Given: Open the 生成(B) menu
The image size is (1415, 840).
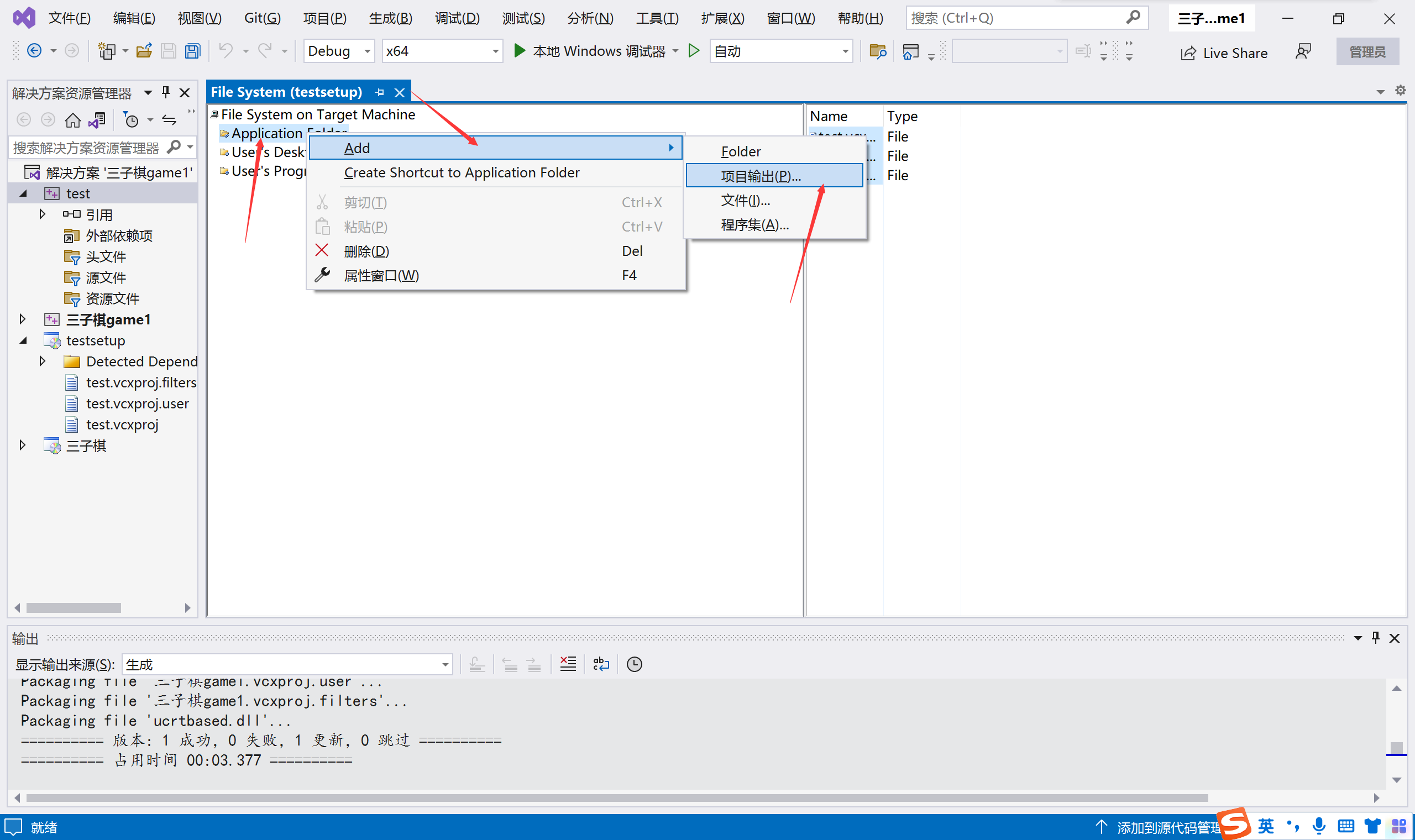Looking at the screenshot, I should tap(390, 18).
